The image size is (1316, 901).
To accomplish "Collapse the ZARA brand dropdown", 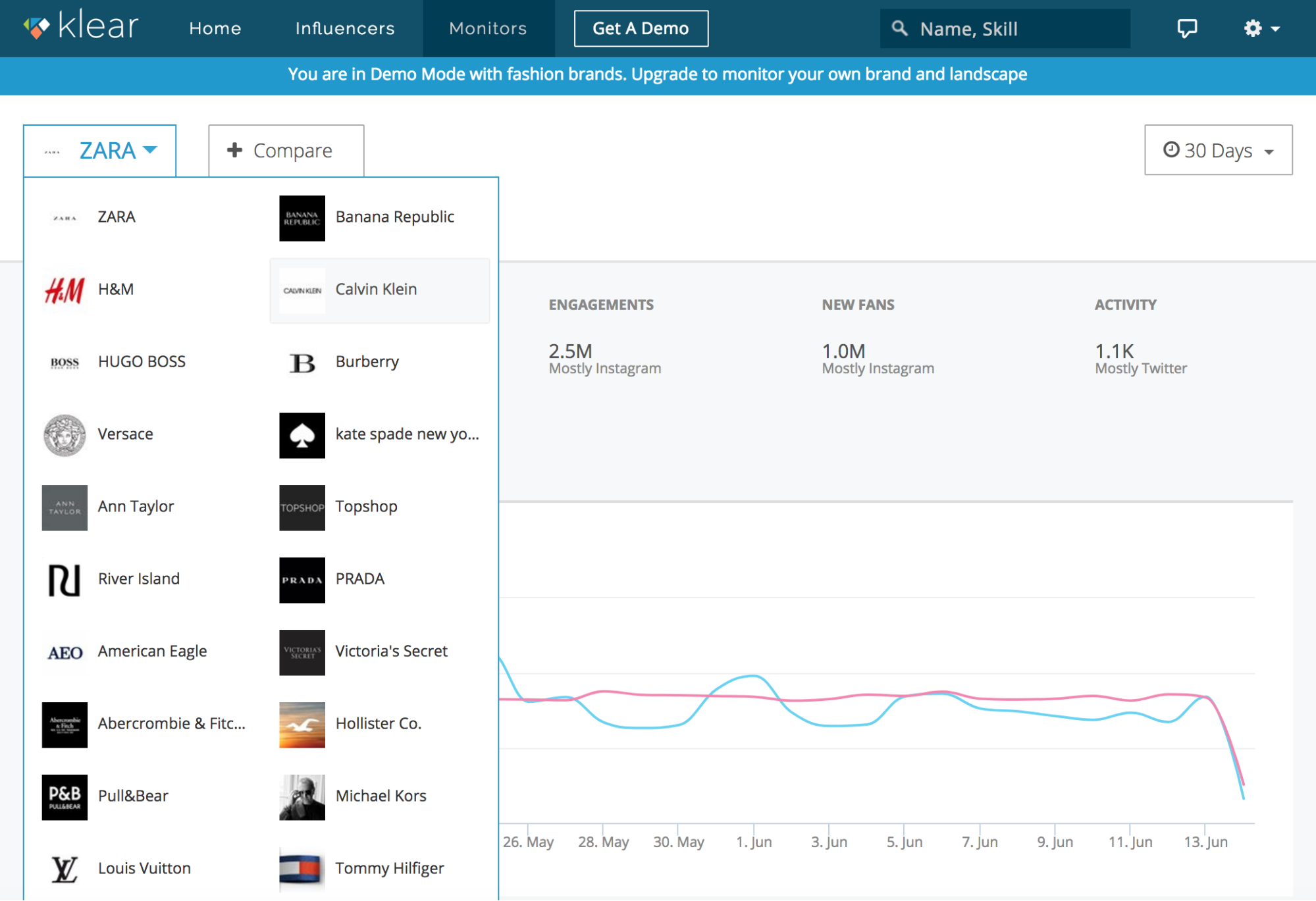I will click(x=100, y=151).
